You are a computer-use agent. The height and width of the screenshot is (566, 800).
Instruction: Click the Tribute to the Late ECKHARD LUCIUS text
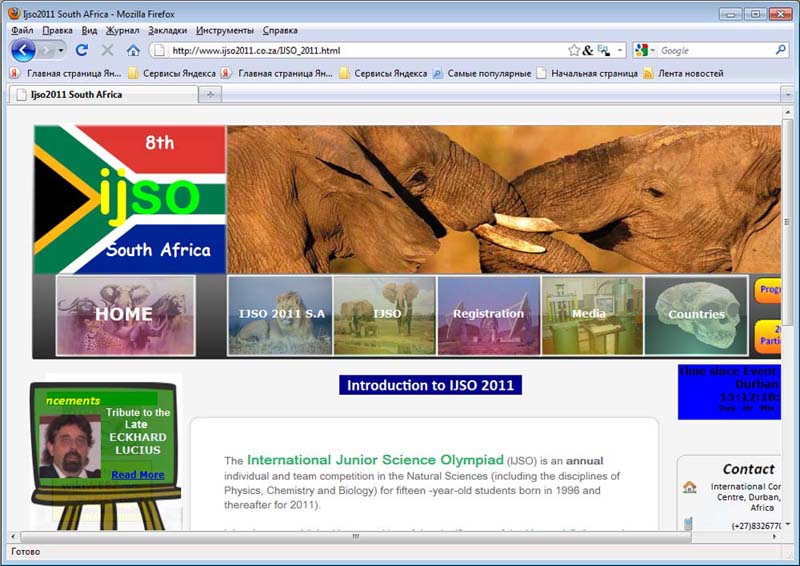(138, 431)
